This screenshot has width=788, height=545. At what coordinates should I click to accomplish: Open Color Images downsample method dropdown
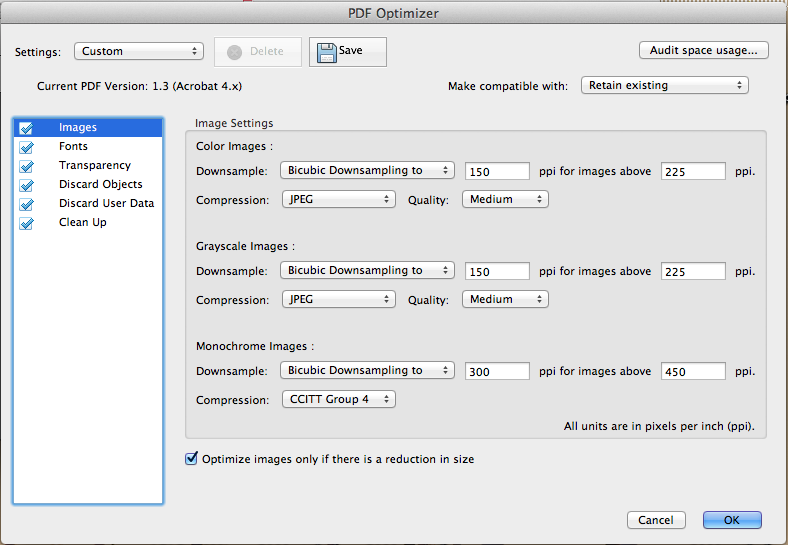click(367, 171)
